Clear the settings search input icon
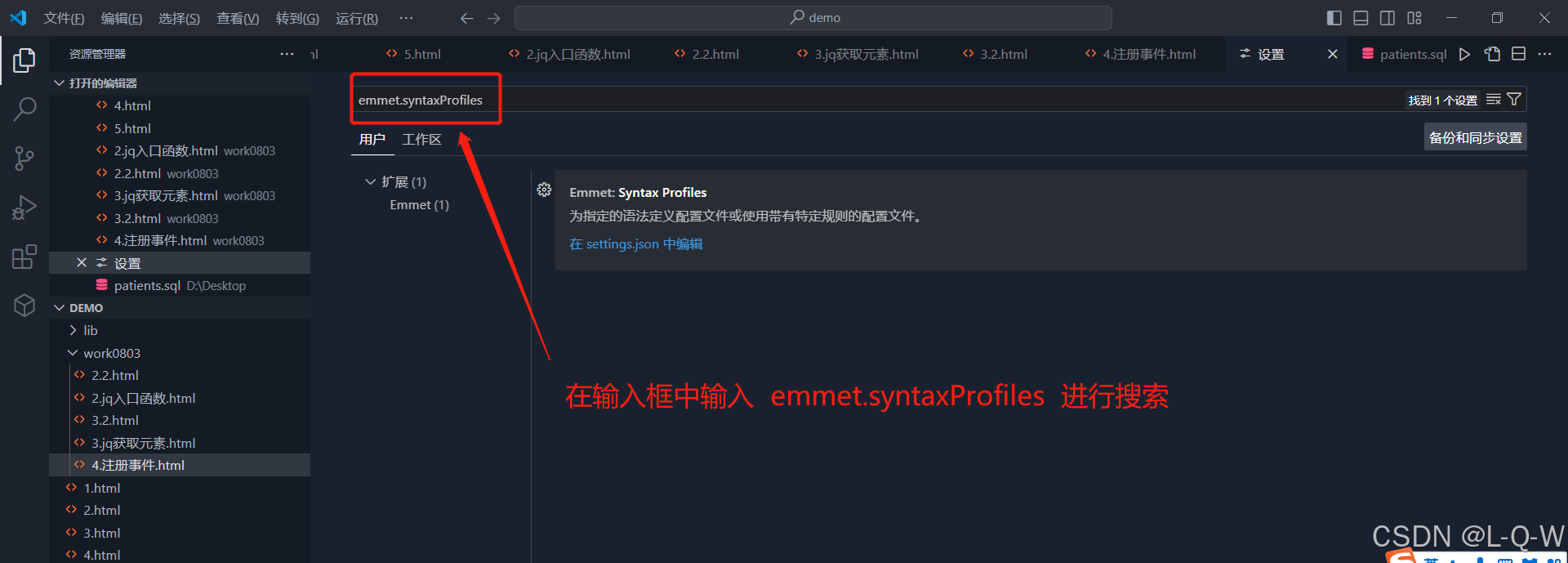Screen dimensions: 1568x563 point(1494,100)
